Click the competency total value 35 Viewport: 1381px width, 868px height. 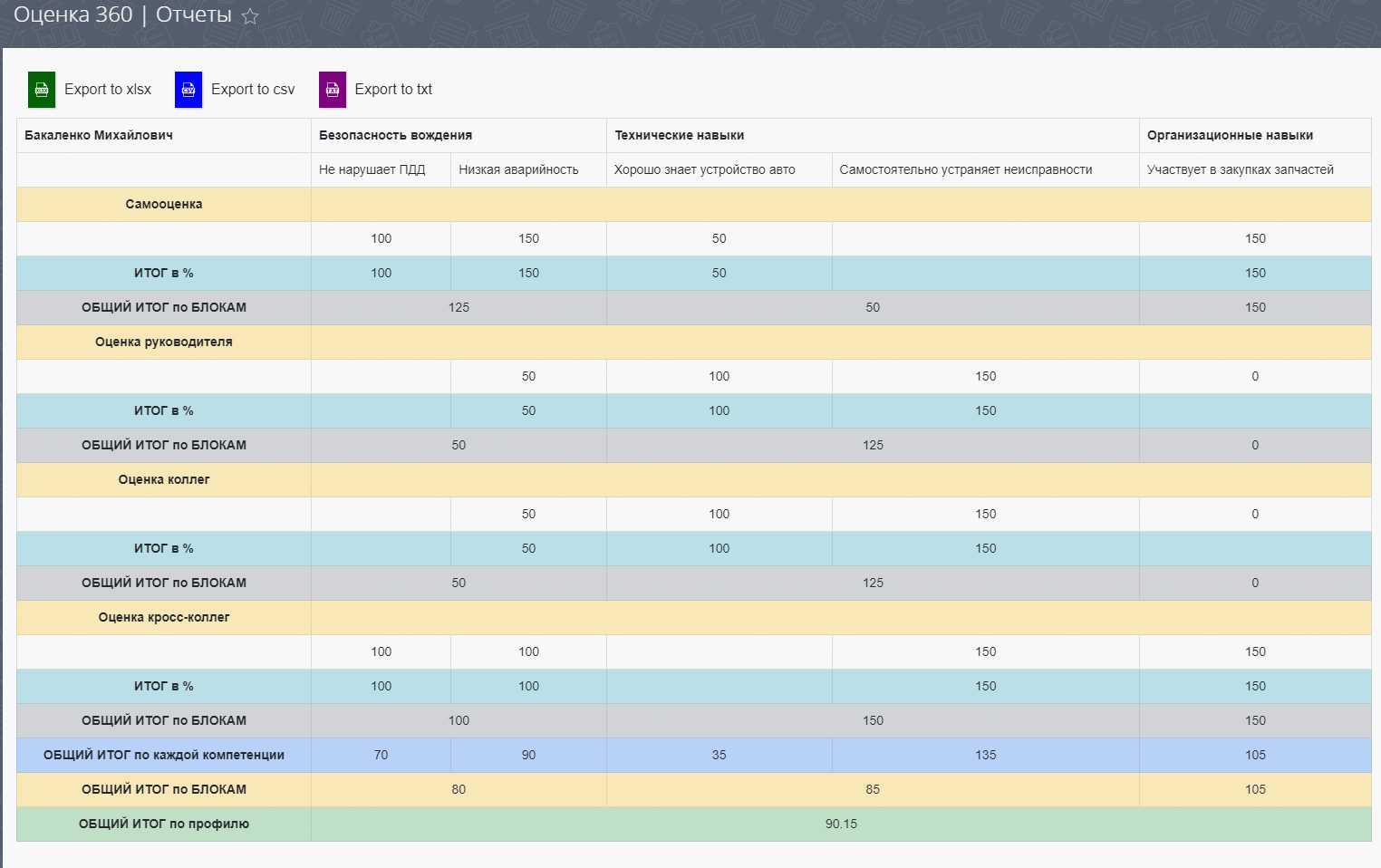coord(719,755)
